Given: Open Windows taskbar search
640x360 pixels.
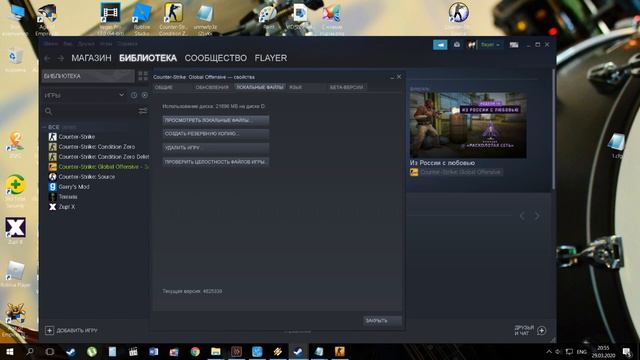Looking at the screenshot, I should coord(30,352).
